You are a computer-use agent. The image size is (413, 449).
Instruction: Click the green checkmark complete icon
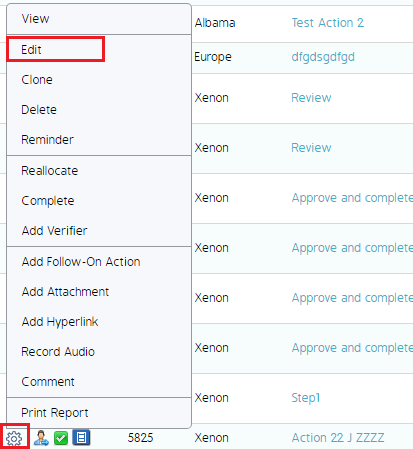[61, 438]
